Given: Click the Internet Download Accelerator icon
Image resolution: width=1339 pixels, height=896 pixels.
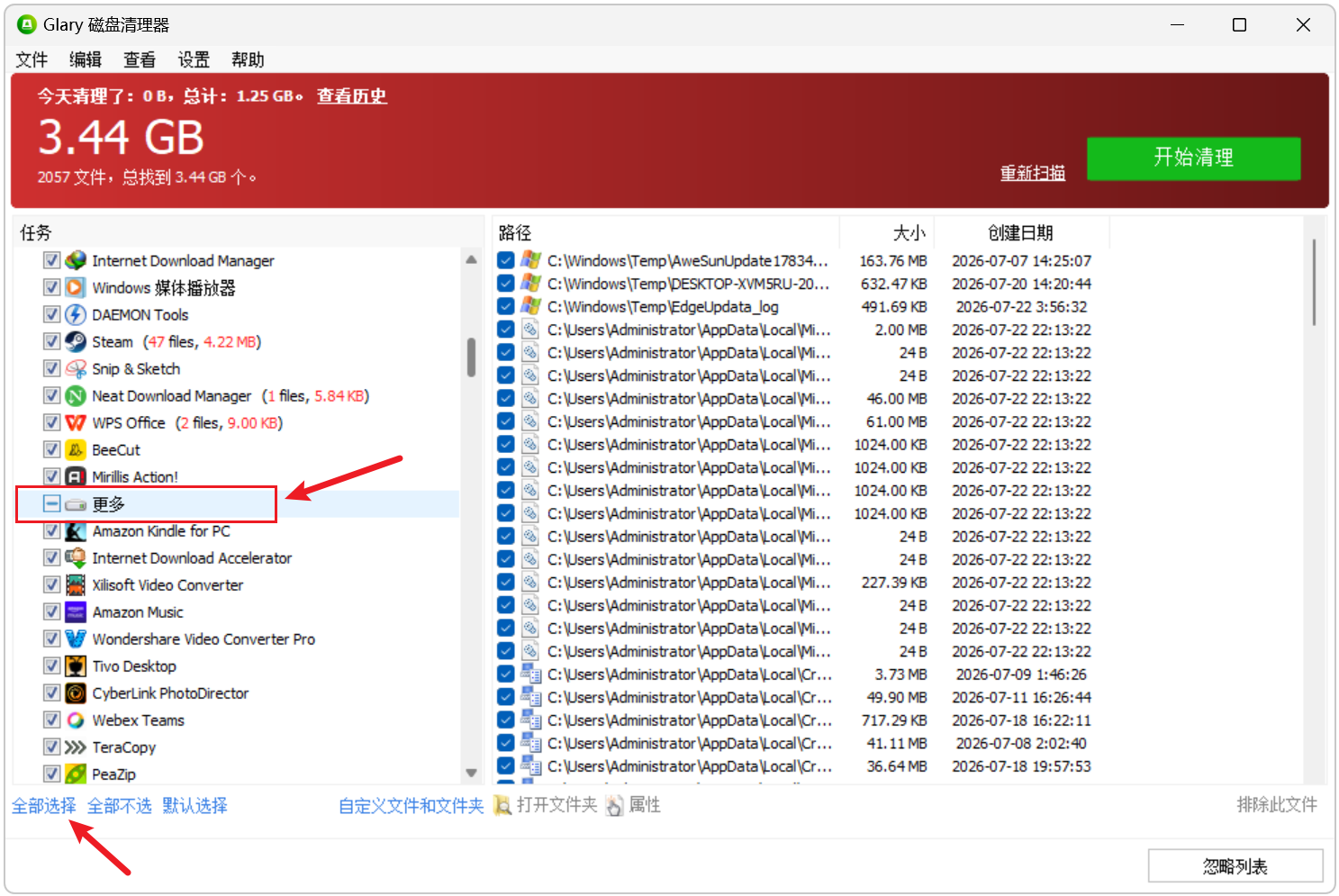Looking at the screenshot, I should 76,558.
